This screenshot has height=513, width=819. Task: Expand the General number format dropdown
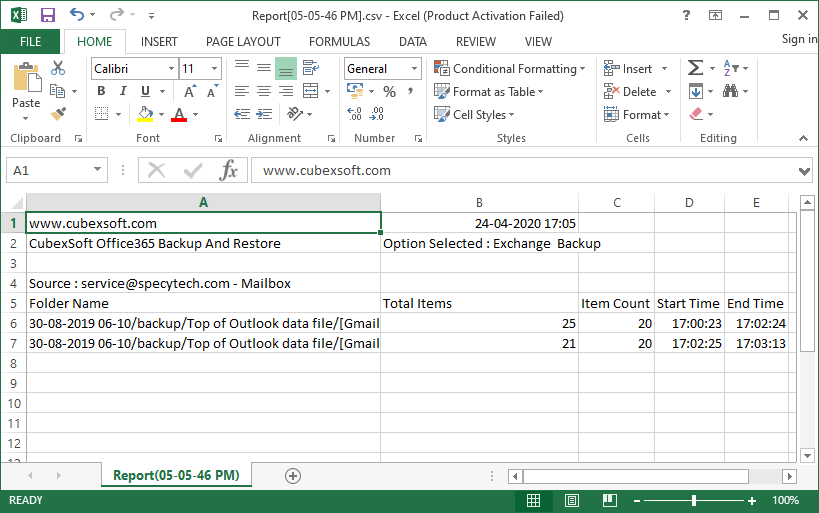(x=414, y=69)
